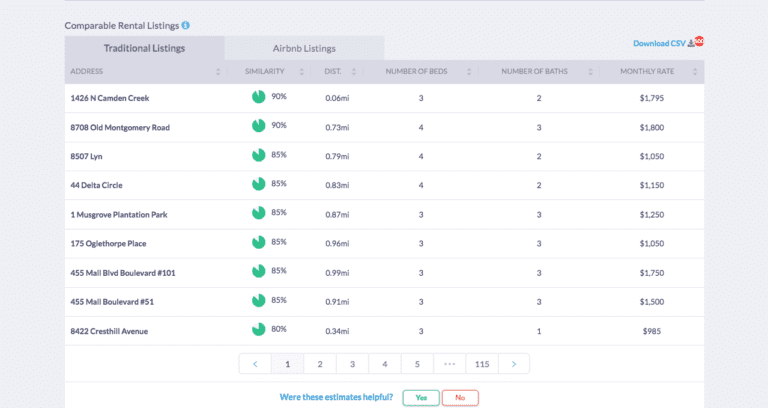Open page 3 of listings
Screen dimensions: 768x408
pyautogui.click(x=352, y=364)
